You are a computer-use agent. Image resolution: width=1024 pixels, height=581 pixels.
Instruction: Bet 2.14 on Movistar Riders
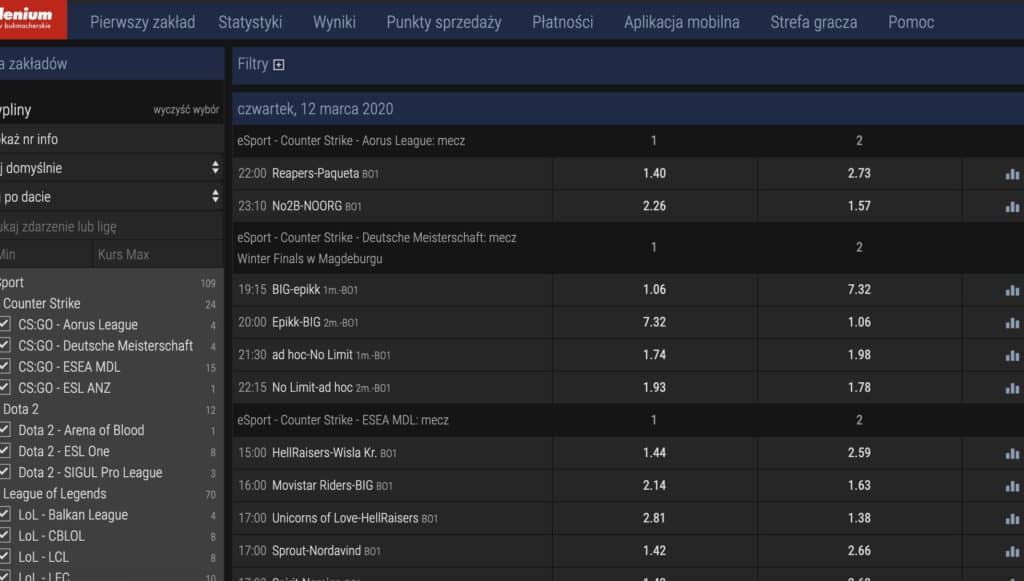pyautogui.click(x=654, y=486)
